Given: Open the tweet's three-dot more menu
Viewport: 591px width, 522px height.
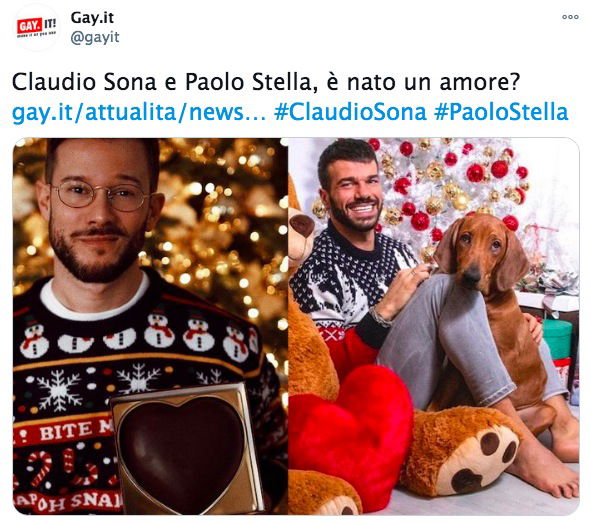Looking at the screenshot, I should [570, 17].
